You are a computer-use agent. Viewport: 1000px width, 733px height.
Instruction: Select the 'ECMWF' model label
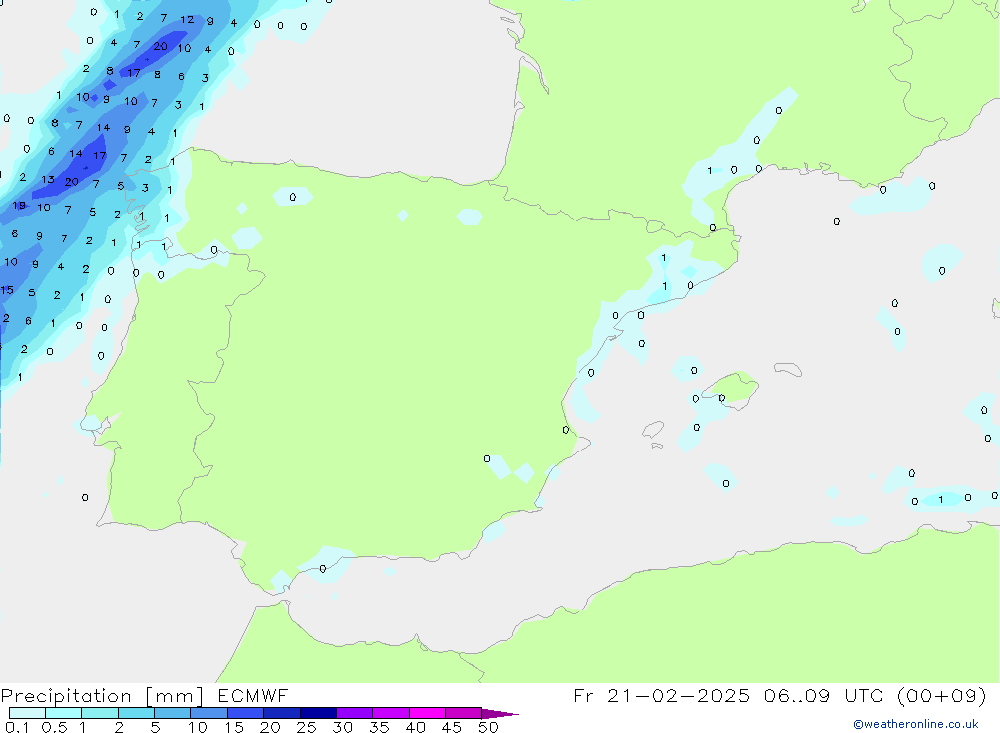tap(253, 695)
